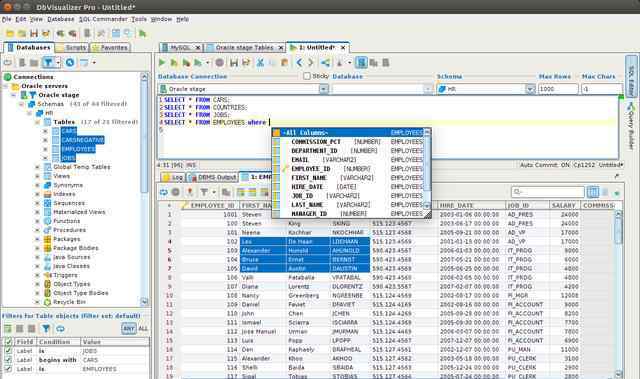Paste with the clipboard icon

point(284,62)
